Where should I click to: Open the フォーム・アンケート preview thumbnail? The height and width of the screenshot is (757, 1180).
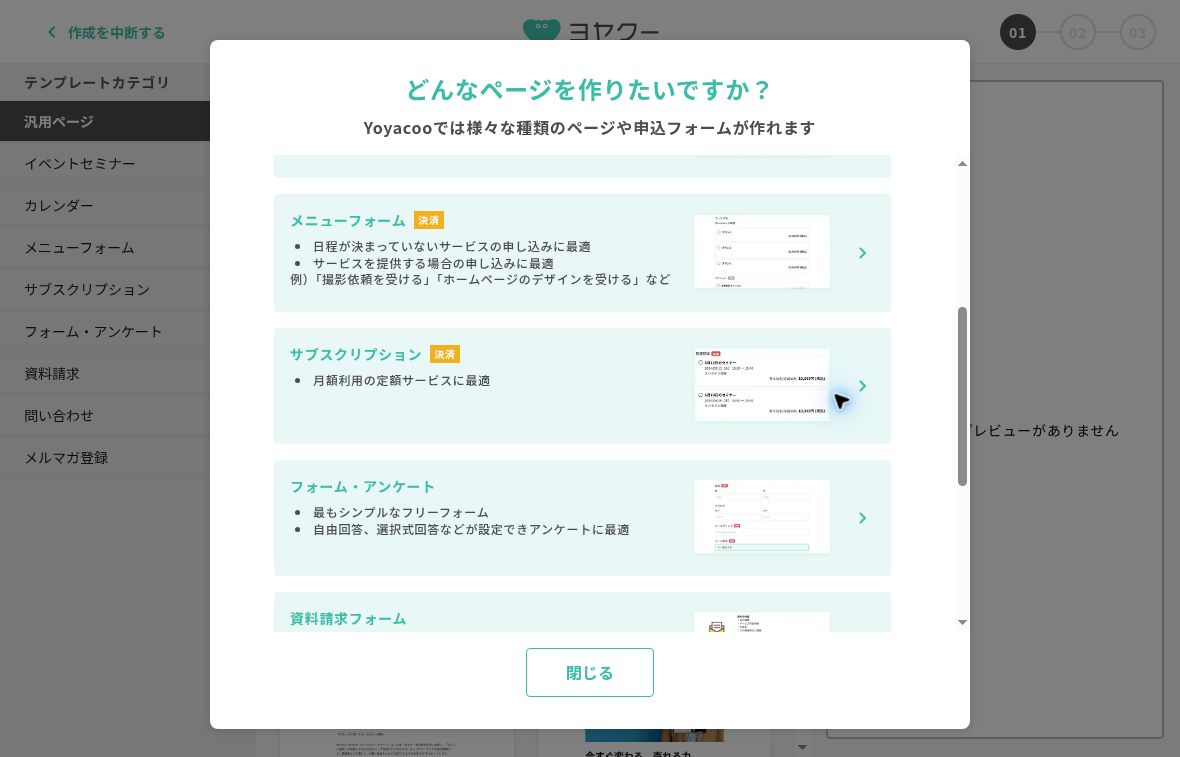[762, 517]
